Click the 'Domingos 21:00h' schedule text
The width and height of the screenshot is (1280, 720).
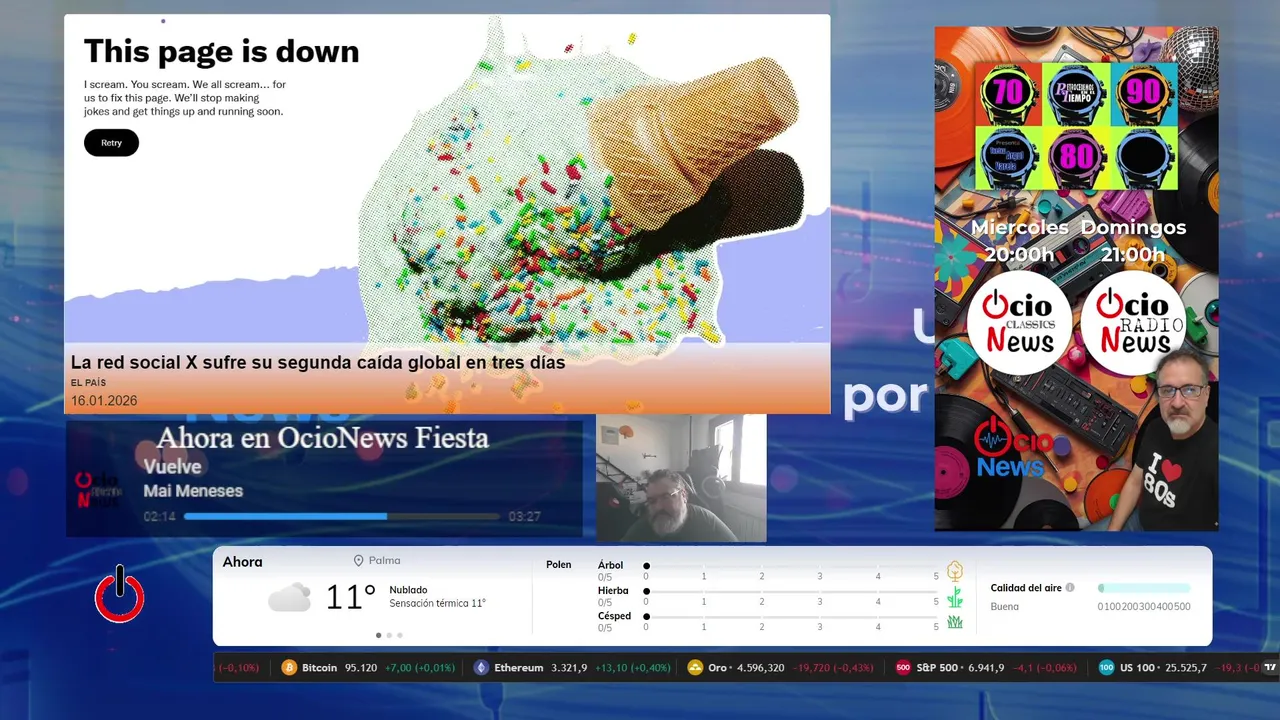pyautogui.click(x=1133, y=241)
